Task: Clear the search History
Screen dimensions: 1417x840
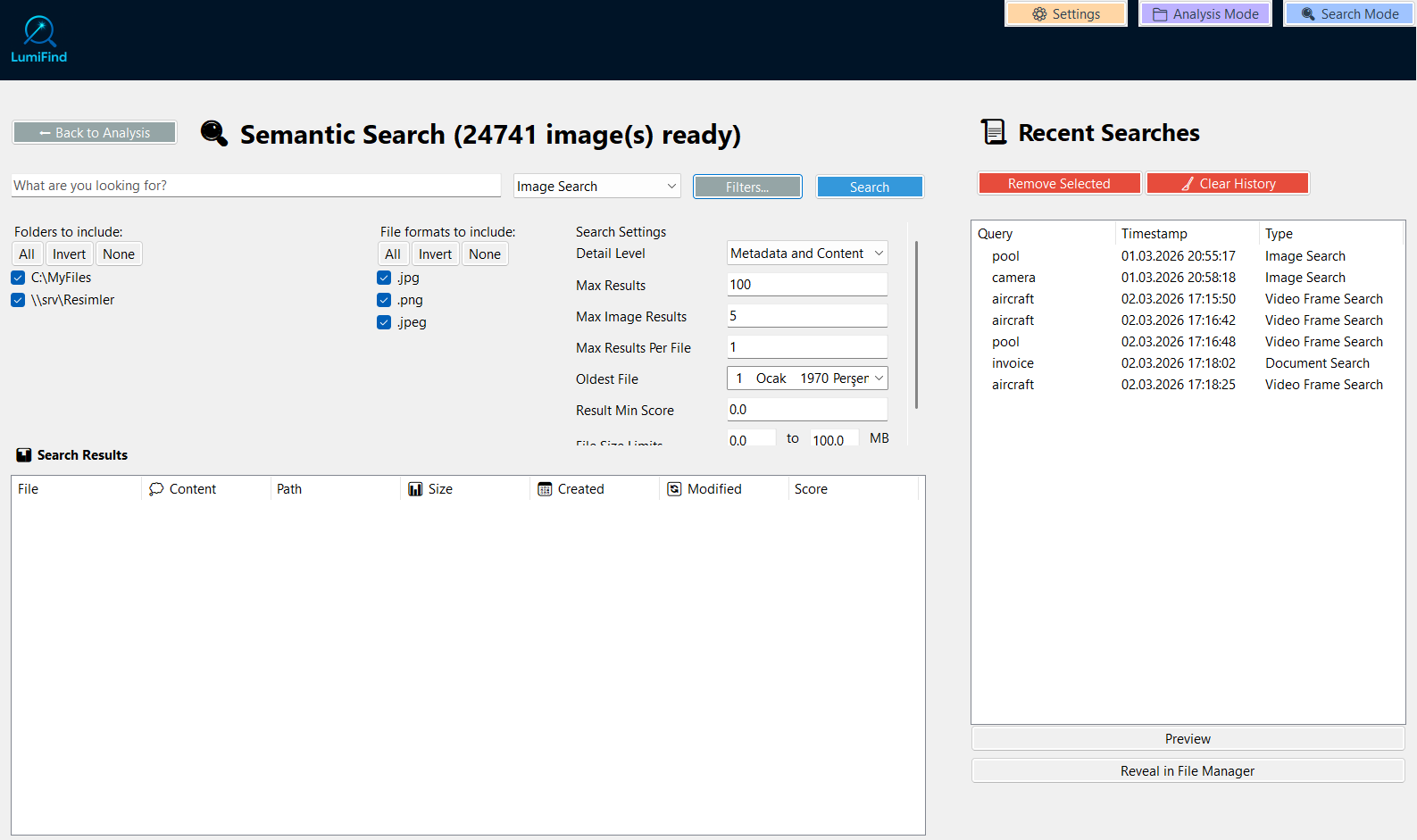Action: click(1228, 184)
